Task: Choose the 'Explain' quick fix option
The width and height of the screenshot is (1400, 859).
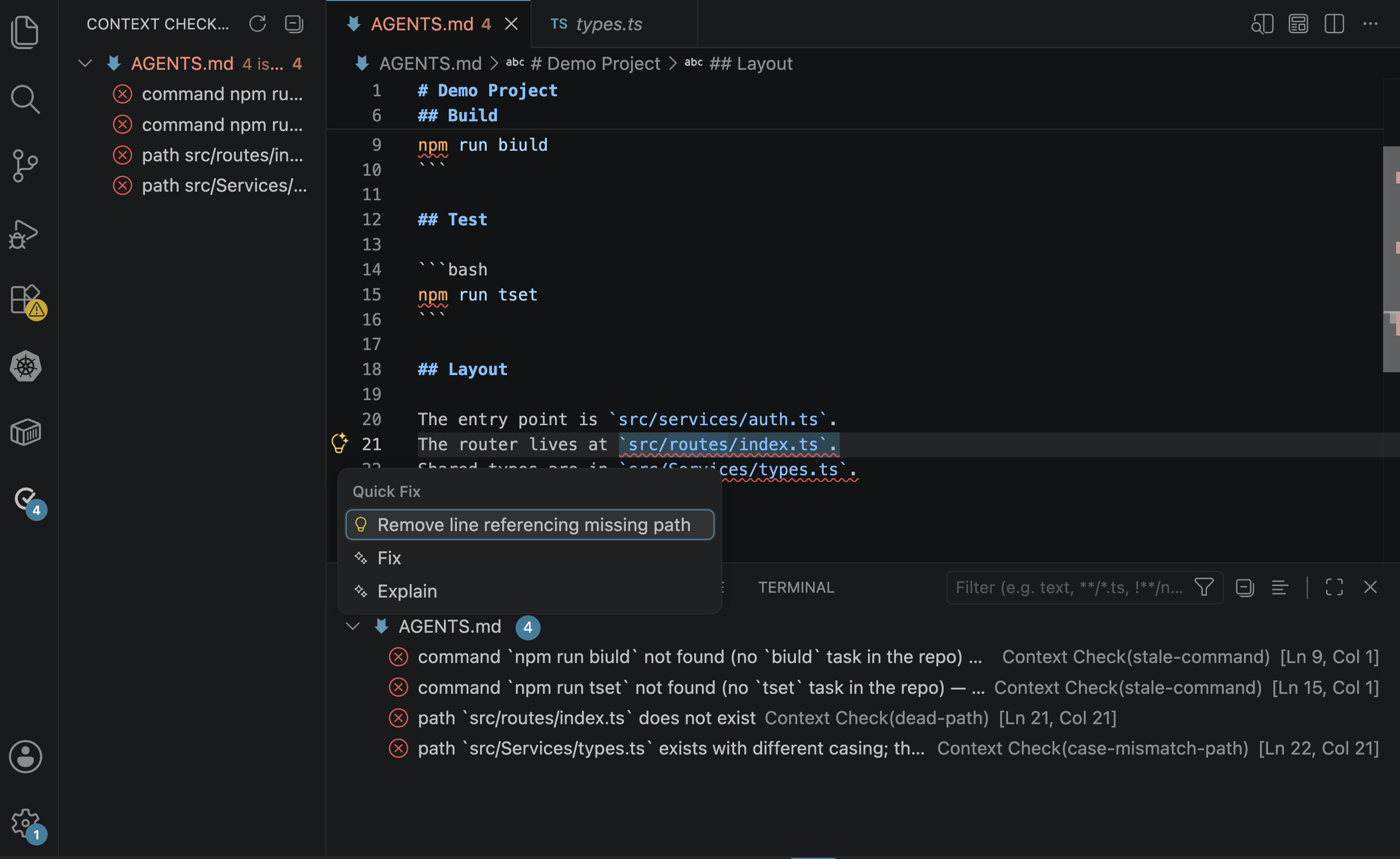Action: (x=530, y=591)
